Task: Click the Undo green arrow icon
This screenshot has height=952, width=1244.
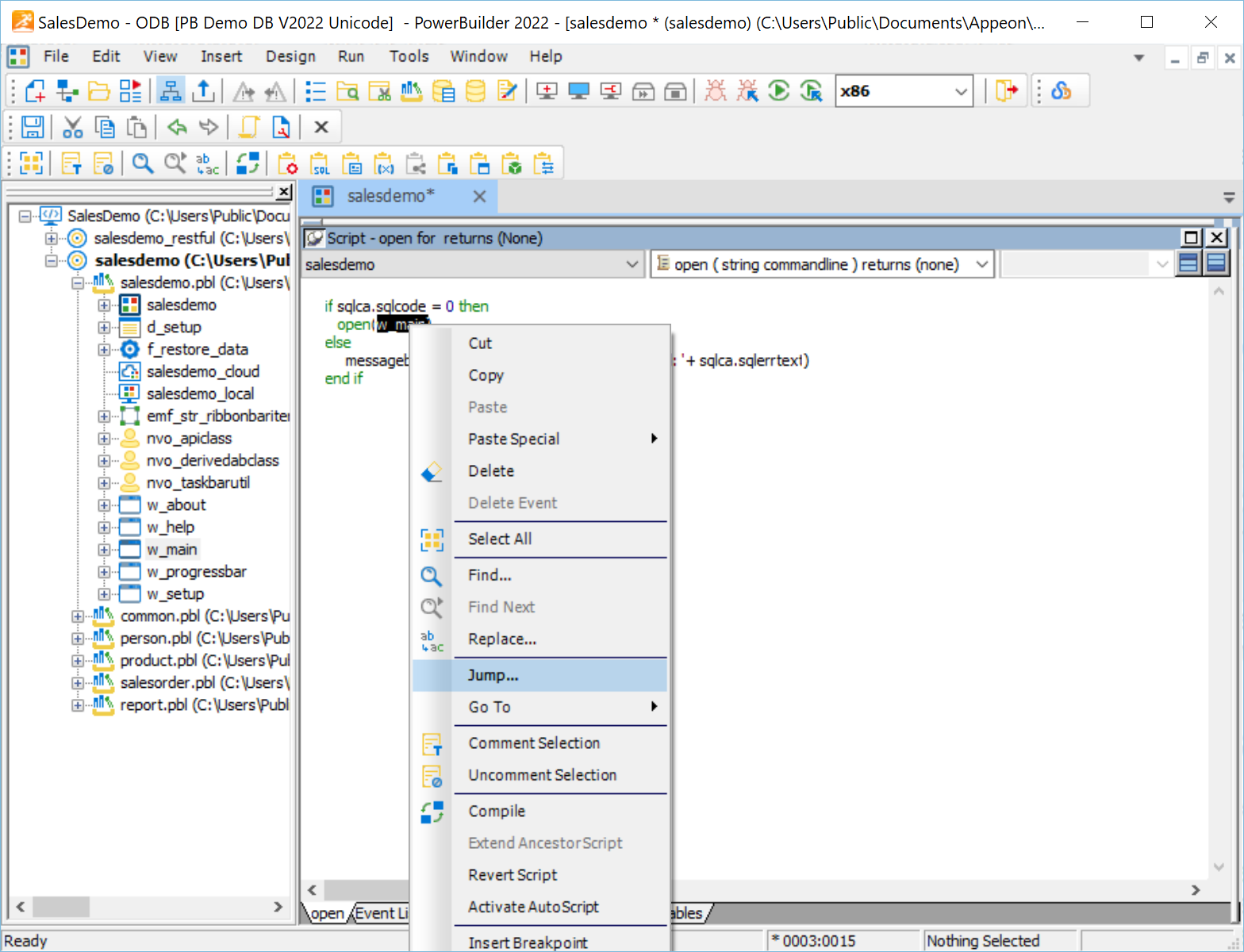Action: 177,127
